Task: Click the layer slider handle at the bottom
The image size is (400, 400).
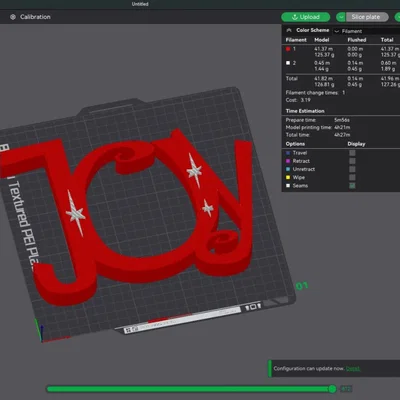Action: pos(332,389)
